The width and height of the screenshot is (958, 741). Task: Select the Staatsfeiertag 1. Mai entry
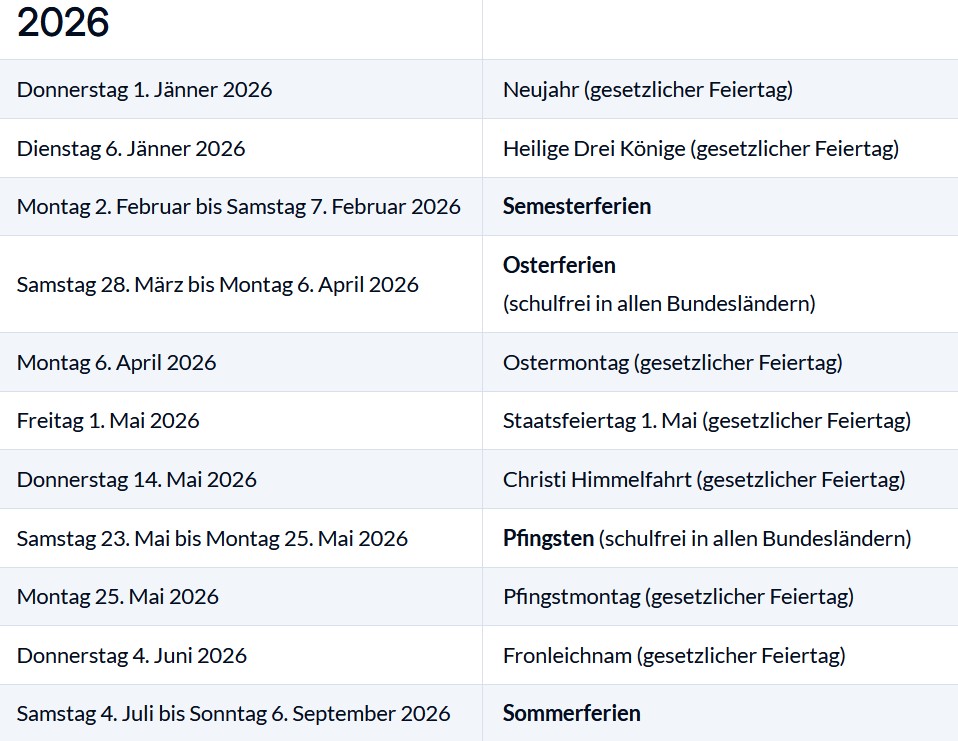[706, 421]
